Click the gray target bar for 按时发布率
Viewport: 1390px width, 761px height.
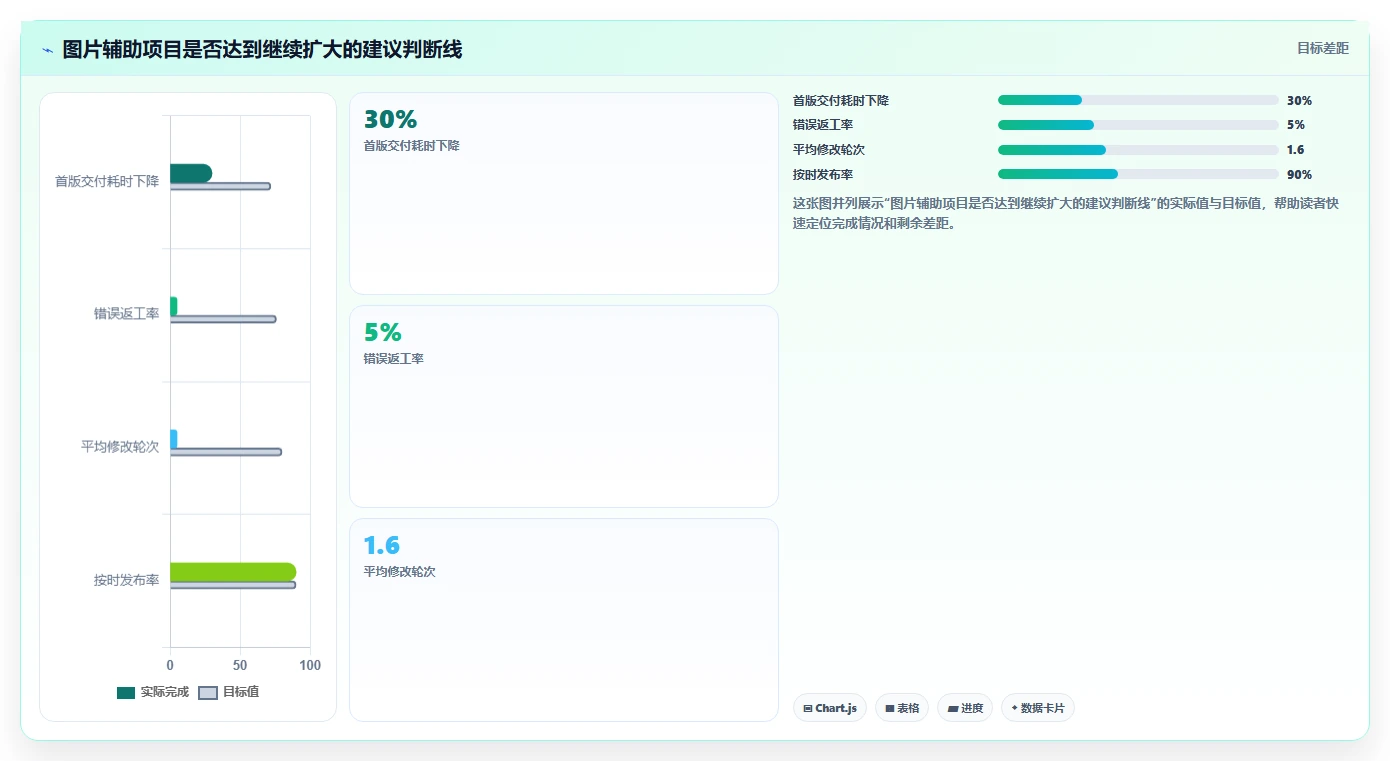[x=233, y=585]
